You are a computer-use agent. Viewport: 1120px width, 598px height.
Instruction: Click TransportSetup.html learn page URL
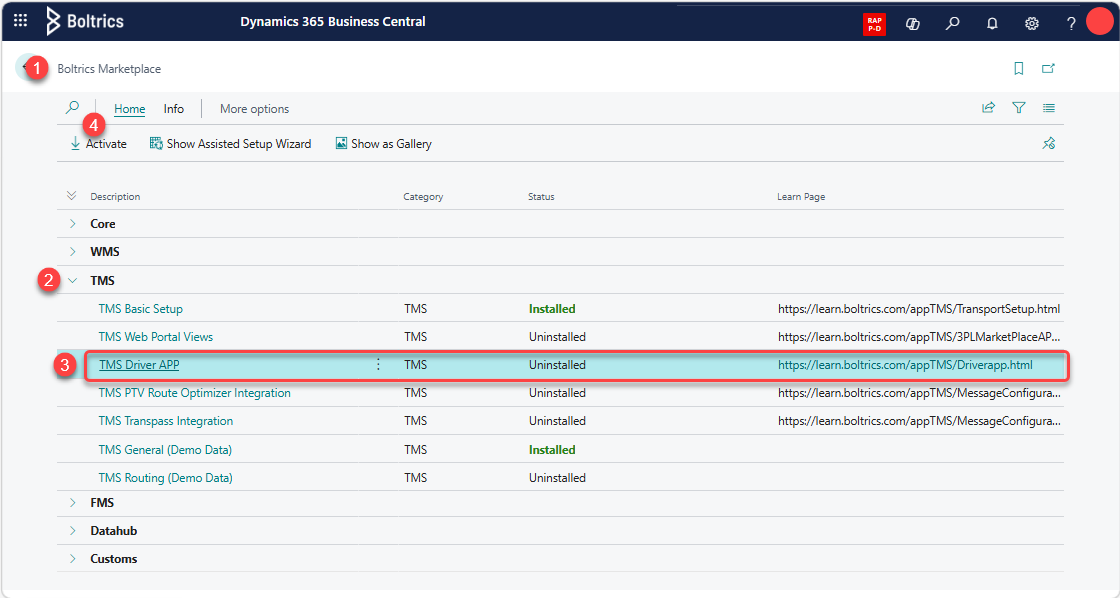[x=919, y=309]
